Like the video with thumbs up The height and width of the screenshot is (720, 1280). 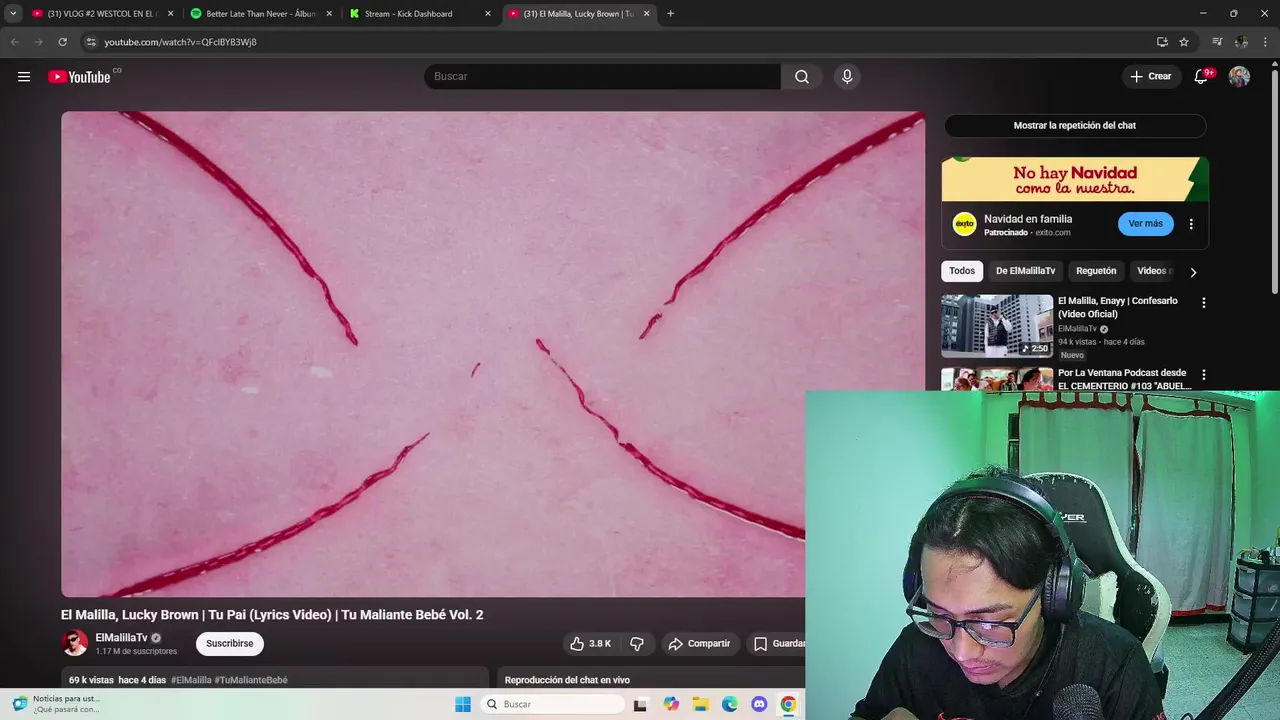pyautogui.click(x=590, y=644)
